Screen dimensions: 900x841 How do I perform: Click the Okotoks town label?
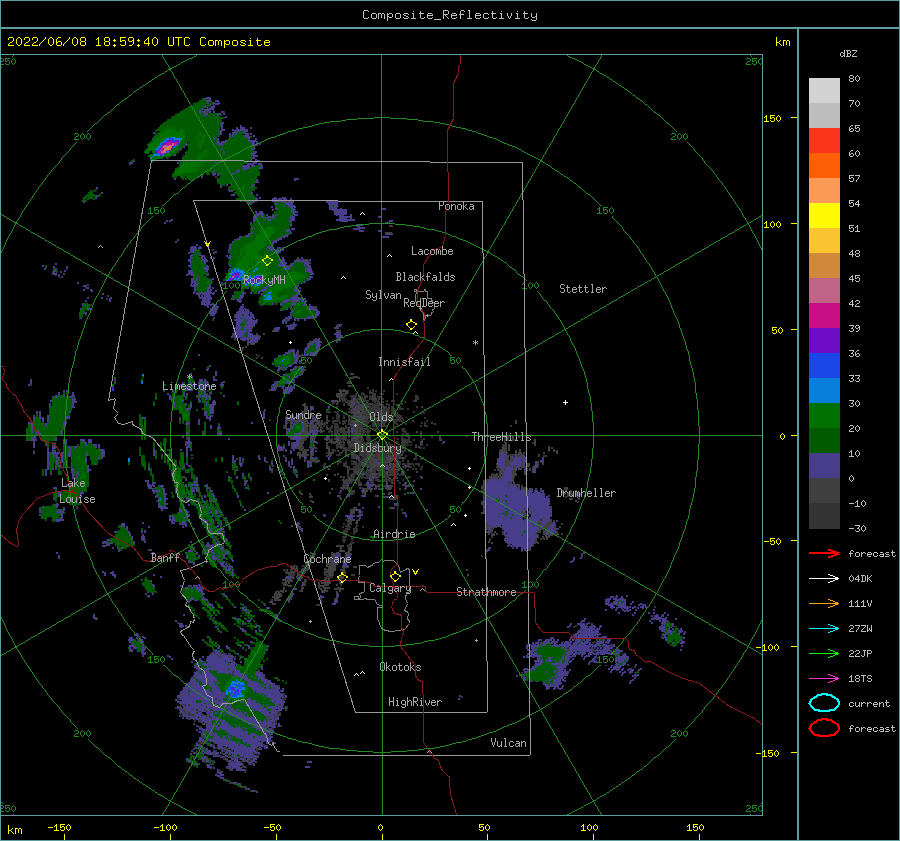[400, 667]
